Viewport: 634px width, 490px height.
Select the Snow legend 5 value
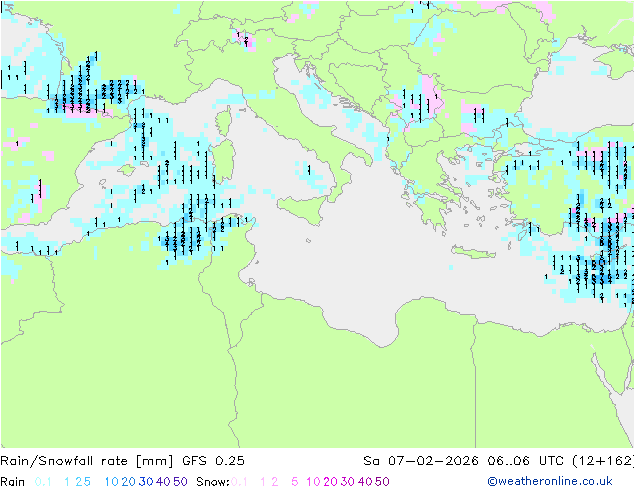(295, 482)
